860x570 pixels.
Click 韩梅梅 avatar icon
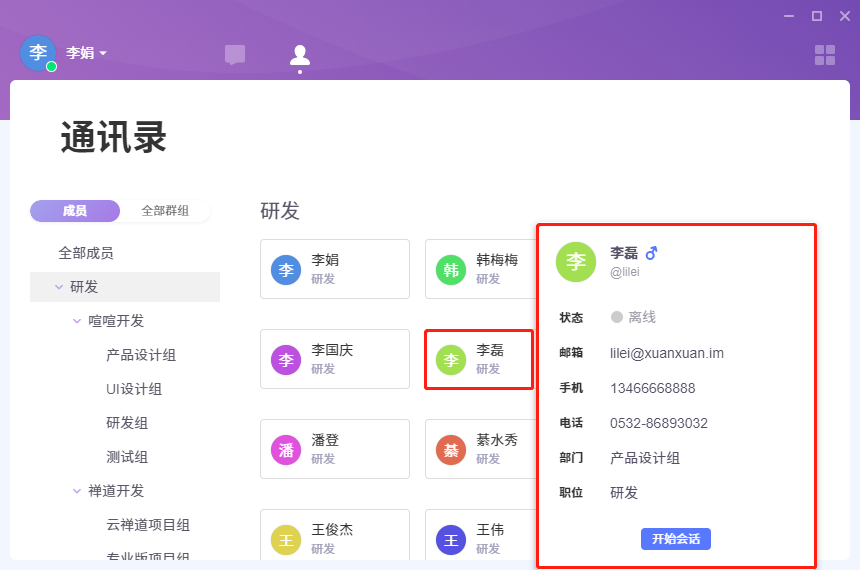pos(451,269)
